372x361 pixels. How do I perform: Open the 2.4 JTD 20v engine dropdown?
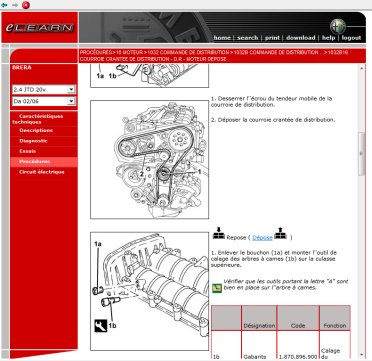[44, 89]
